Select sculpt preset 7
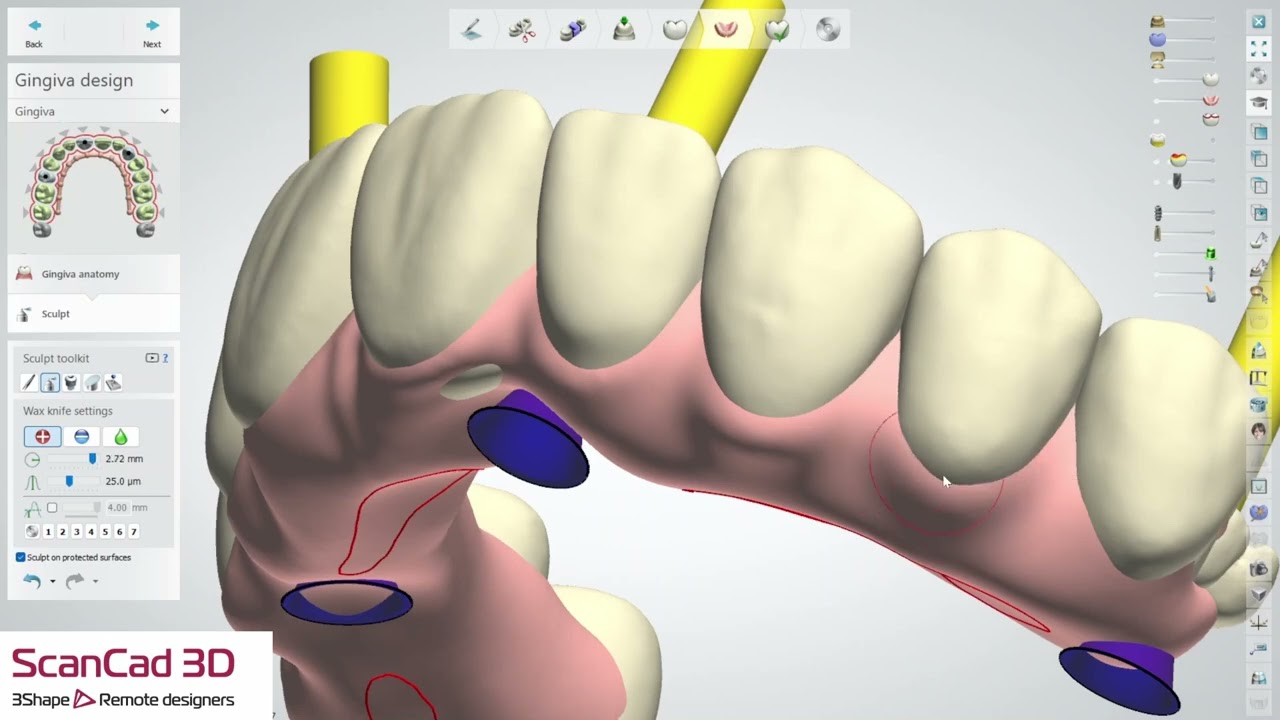Screen dimensions: 1280x720 (134, 532)
